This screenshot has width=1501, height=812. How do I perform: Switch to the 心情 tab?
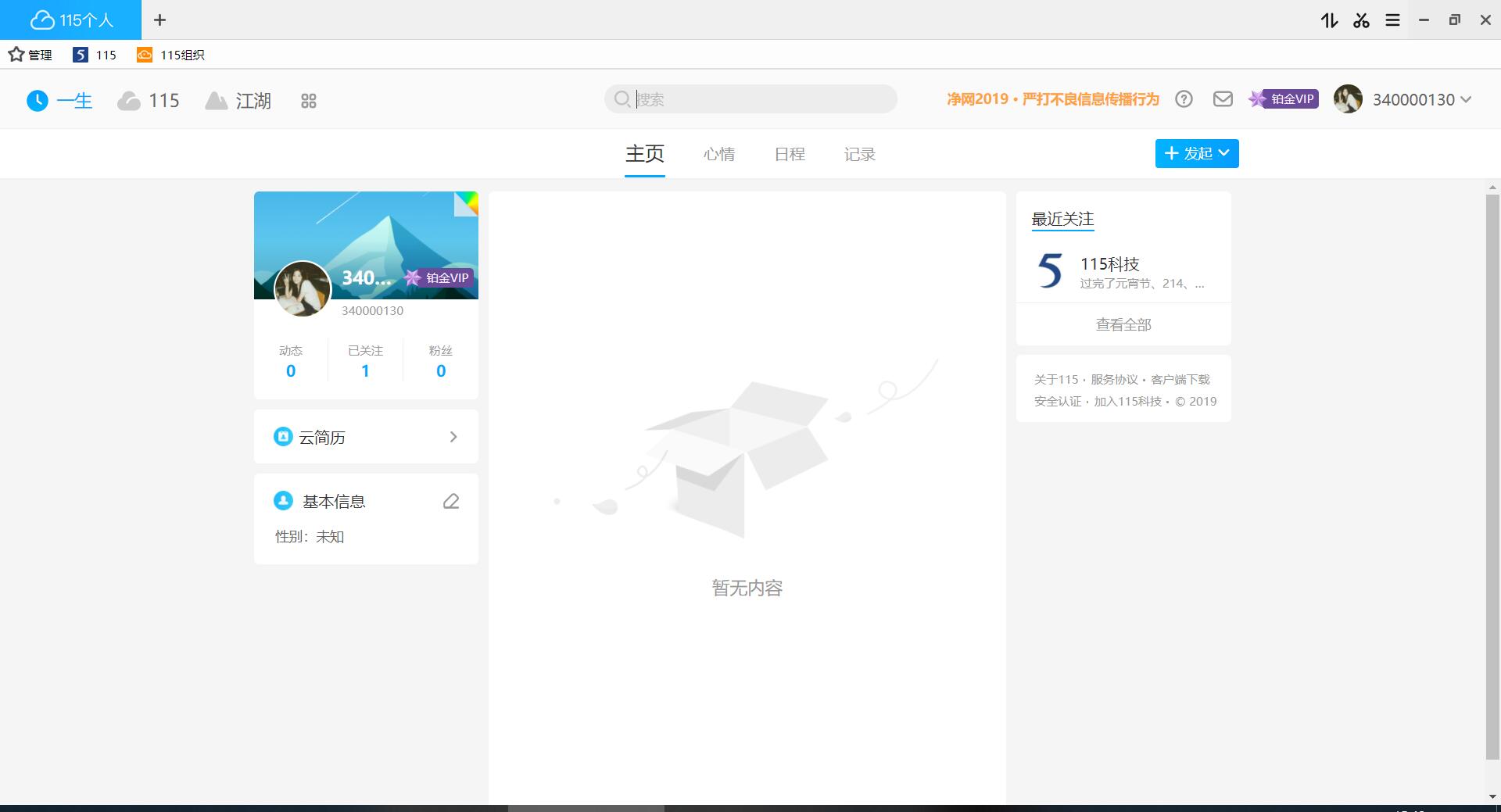[720, 154]
